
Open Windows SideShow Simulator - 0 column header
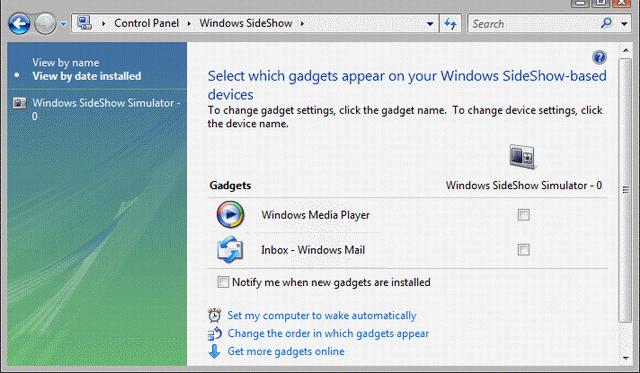coord(524,185)
